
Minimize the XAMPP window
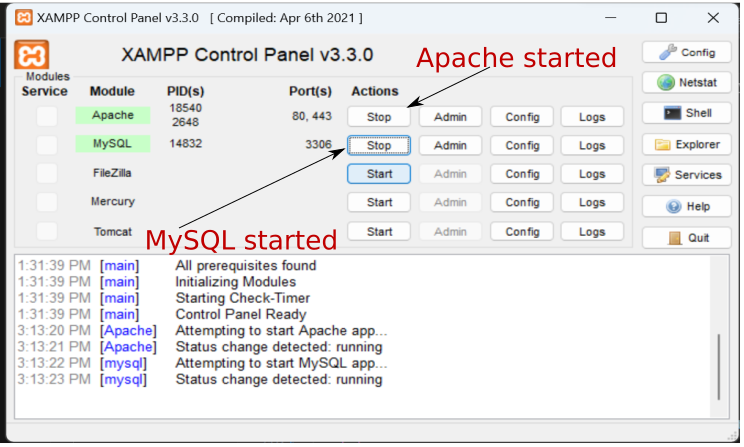coord(611,18)
